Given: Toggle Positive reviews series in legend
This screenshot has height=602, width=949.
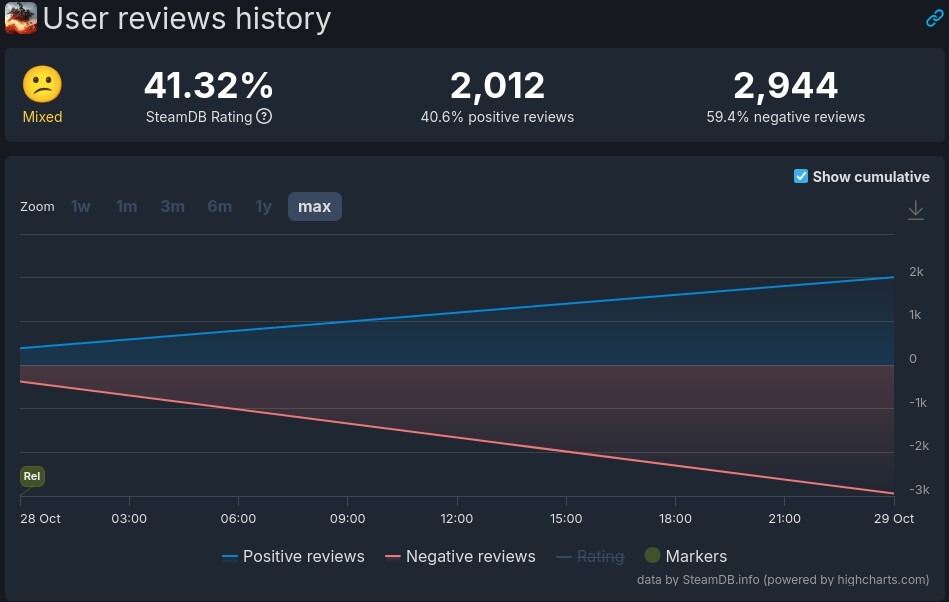Looking at the screenshot, I should pyautogui.click(x=293, y=556).
